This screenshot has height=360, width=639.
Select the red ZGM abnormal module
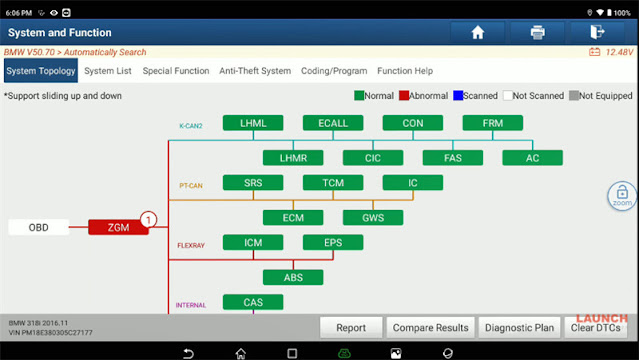(118, 227)
